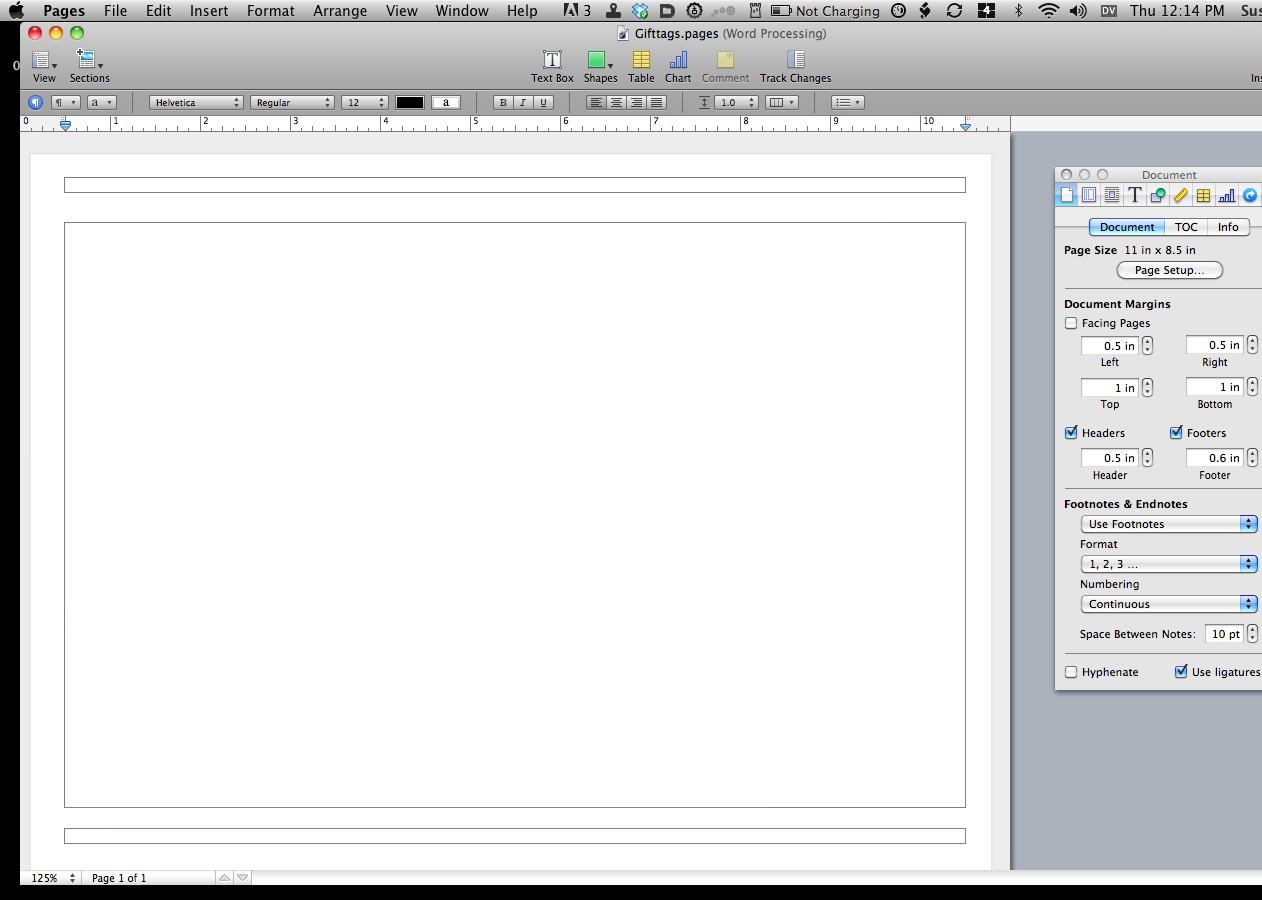
Task: Align text right
Action: tap(636, 102)
